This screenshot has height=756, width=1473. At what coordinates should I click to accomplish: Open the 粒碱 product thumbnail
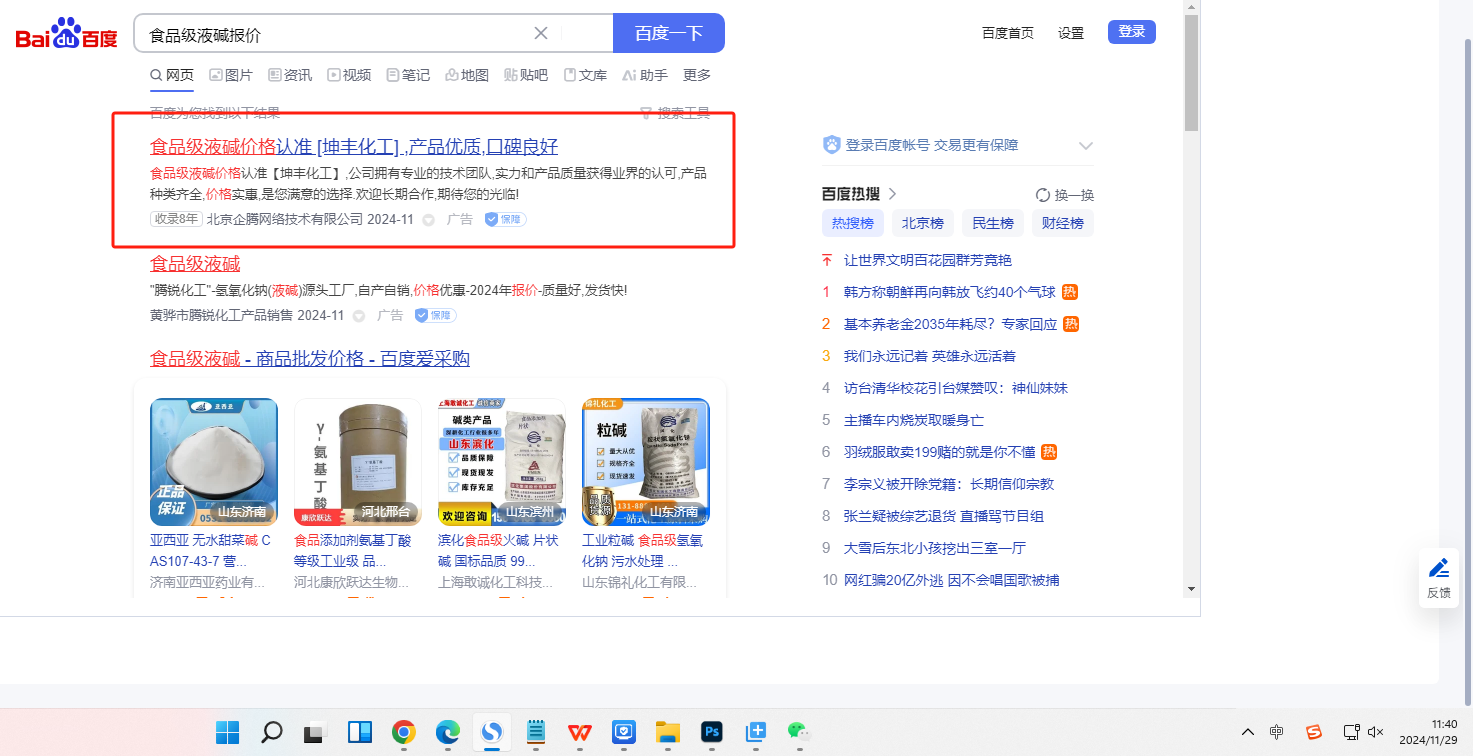pyautogui.click(x=646, y=462)
